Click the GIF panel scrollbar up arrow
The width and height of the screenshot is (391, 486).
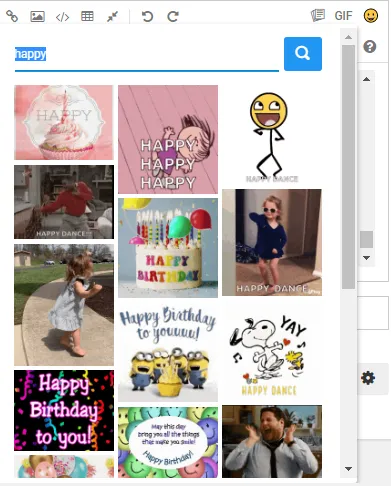pyautogui.click(x=348, y=37)
